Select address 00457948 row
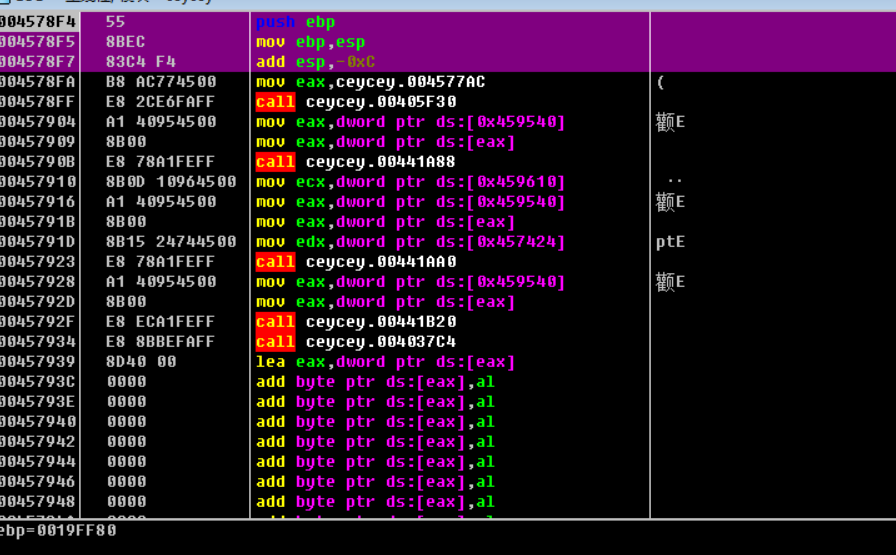The image size is (896, 555). click(x=36, y=502)
